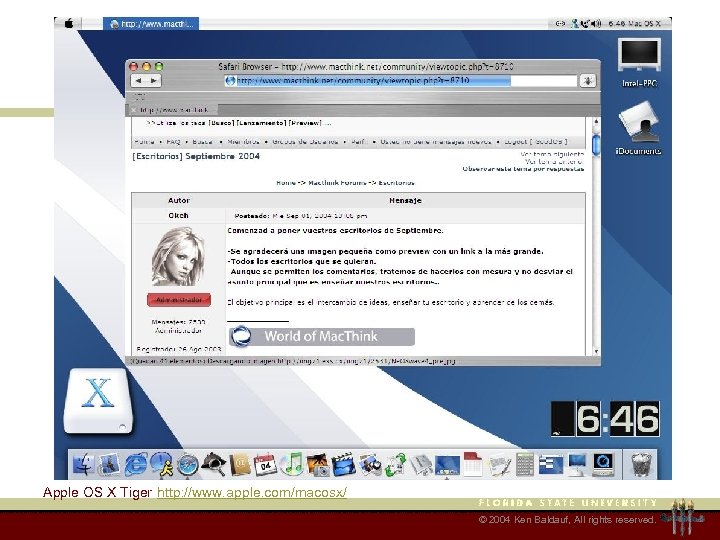Select the macthink tab in the menu bar
This screenshot has height=540, width=720.
pyautogui.click(x=151, y=23)
